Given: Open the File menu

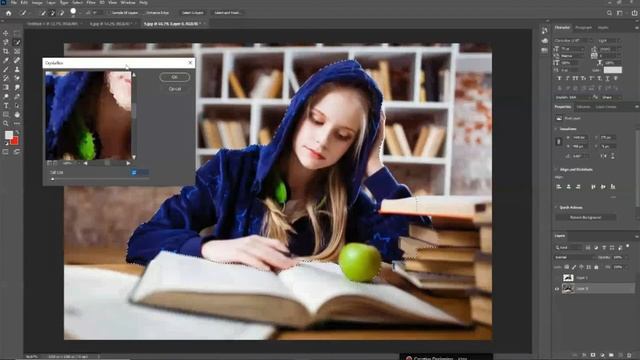Looking at the screenshot, I should click(x=13, y=2).
